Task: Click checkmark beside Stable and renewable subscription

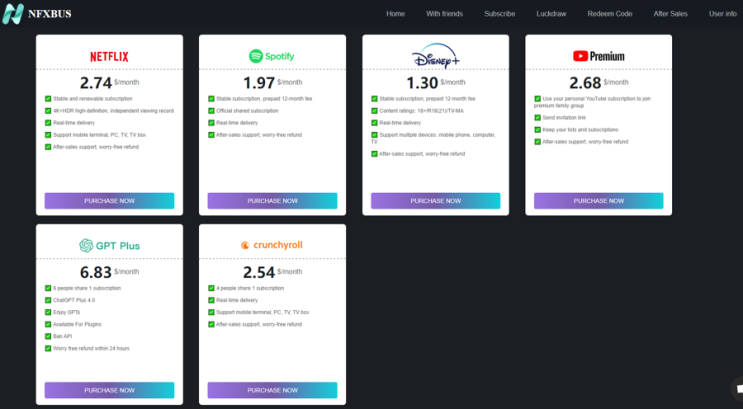Action: point(48,99)
